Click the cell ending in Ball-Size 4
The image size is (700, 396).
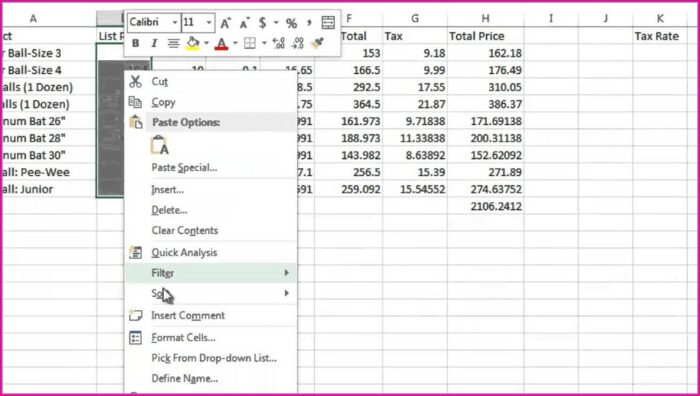pos(49,71)
